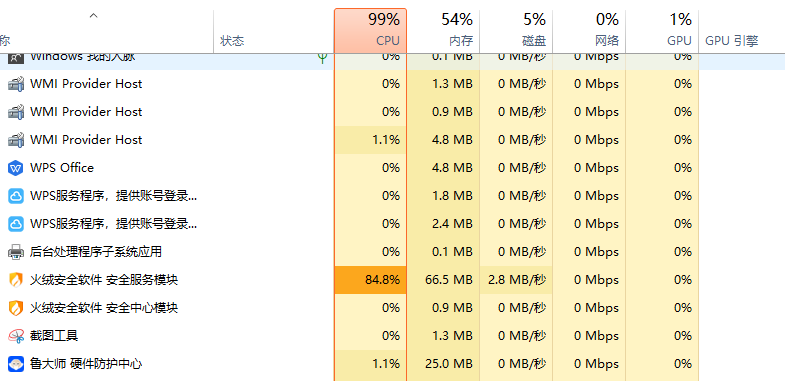This screenshot has height=381, width=785.
Task: Click the 后台处理程序子系统应用 printer icon
Action: click(16, 251)
